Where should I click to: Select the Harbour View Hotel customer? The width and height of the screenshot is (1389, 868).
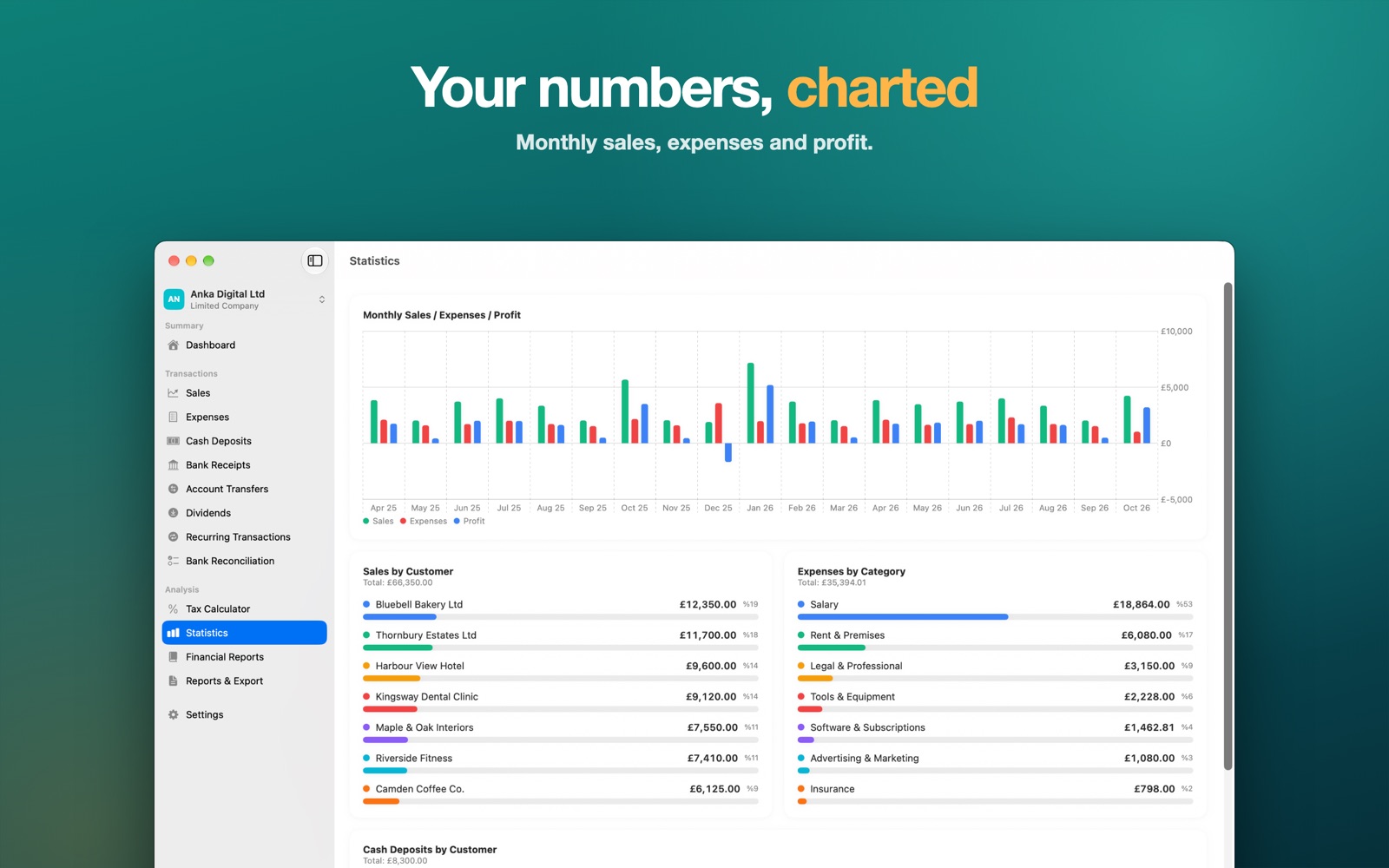pyautogui.click(x=561, y=671)
